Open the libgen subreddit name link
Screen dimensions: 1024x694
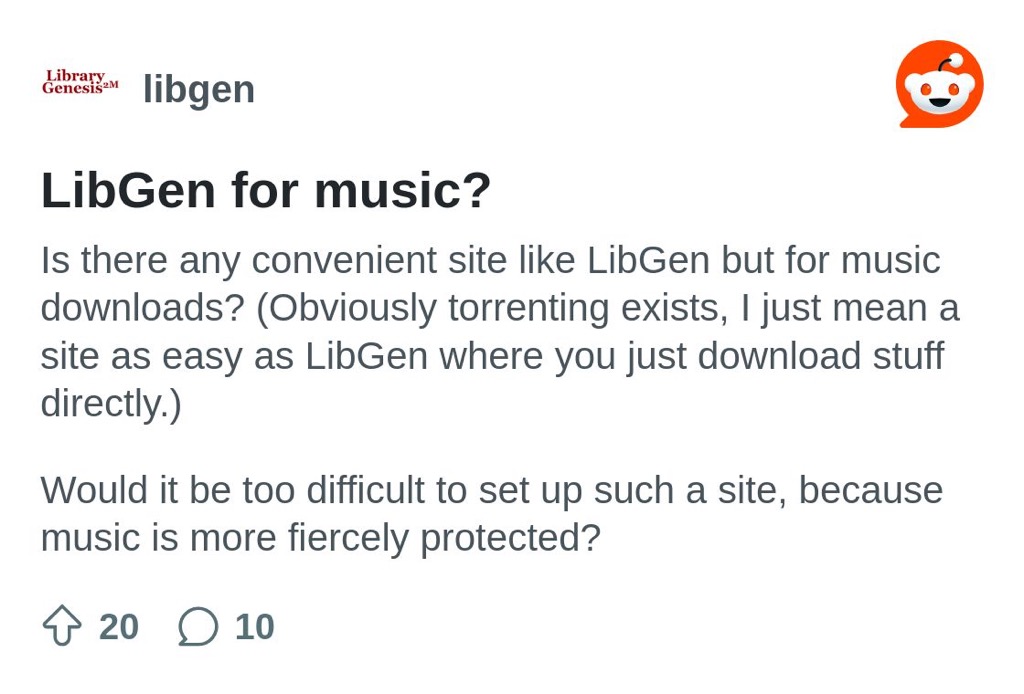(199, 89)
